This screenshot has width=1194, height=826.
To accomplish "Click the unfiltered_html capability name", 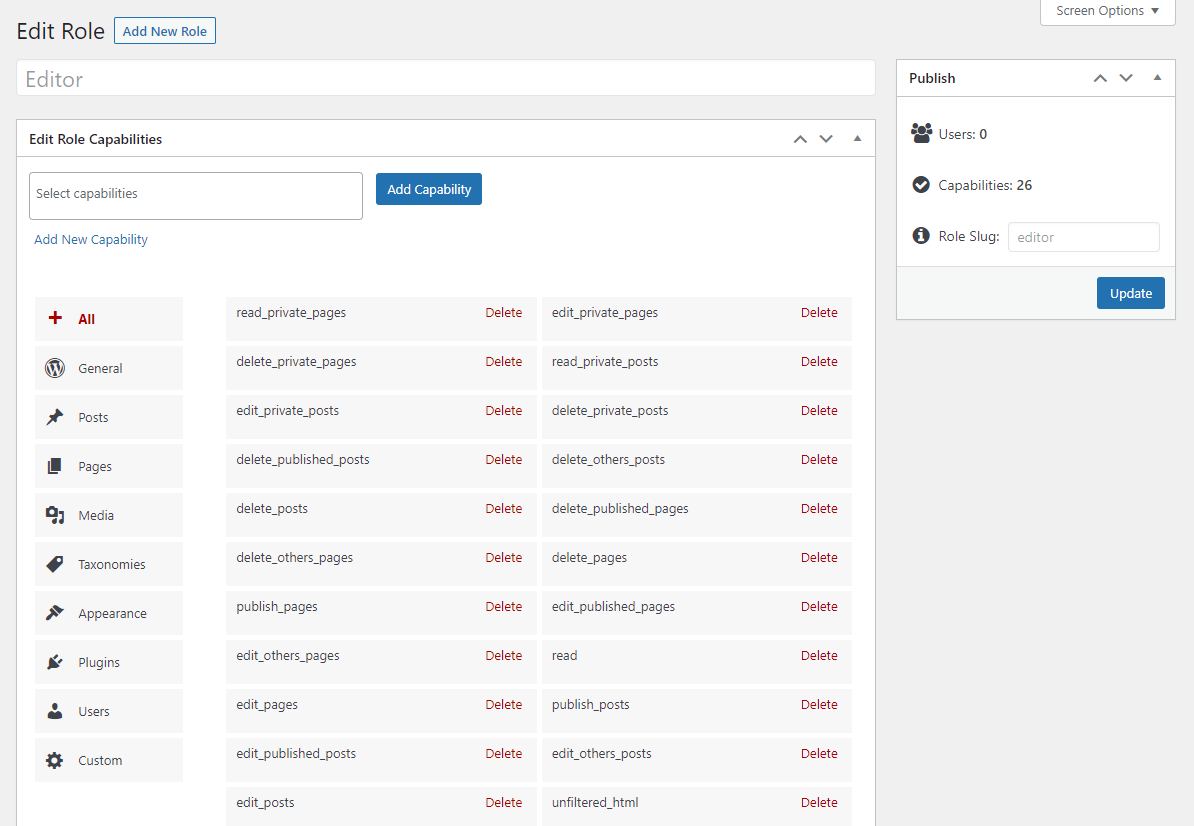I will pyautogui.click(x=595, y=802).
